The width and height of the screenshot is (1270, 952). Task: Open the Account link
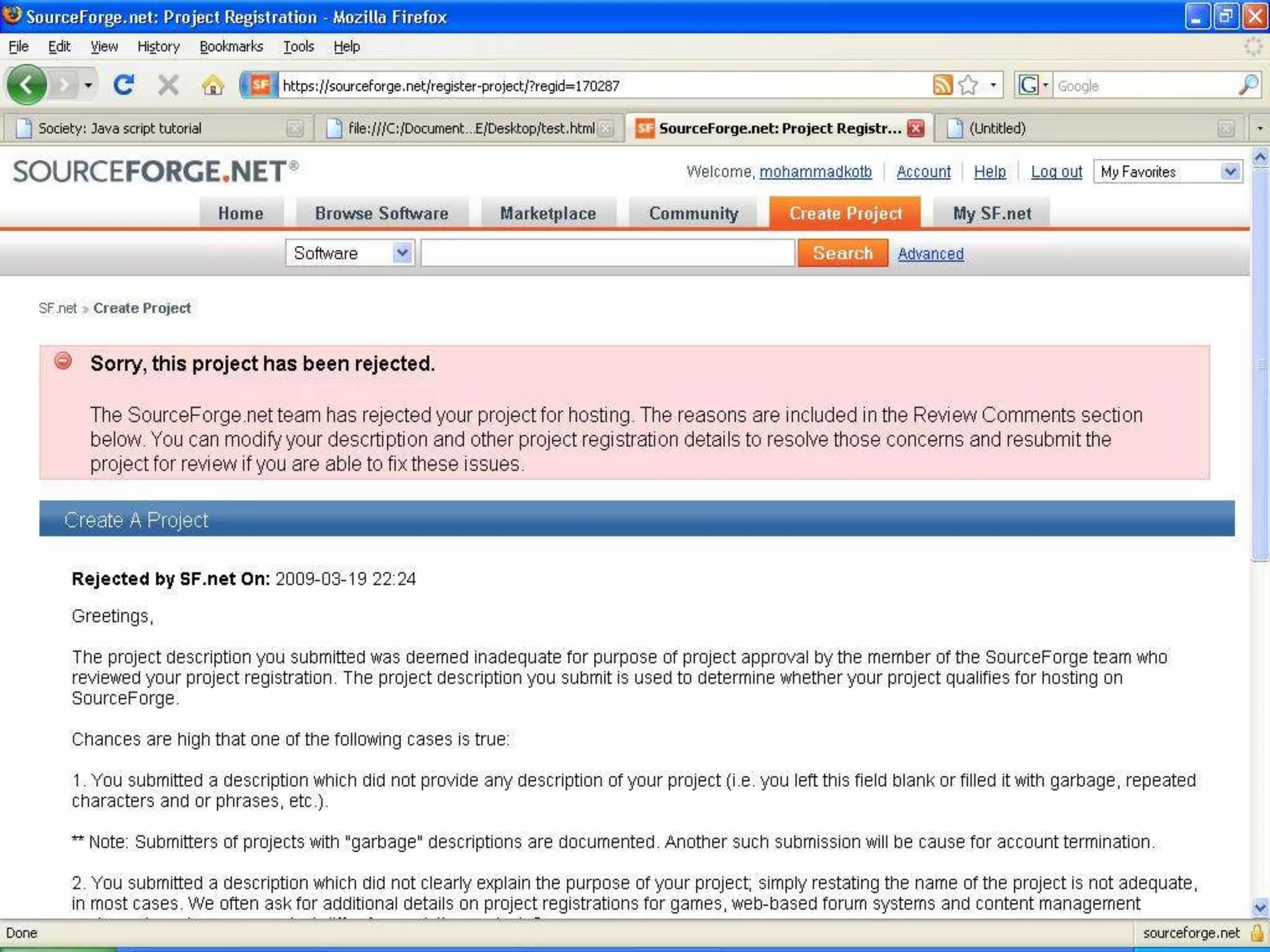(x=923, y=172)
